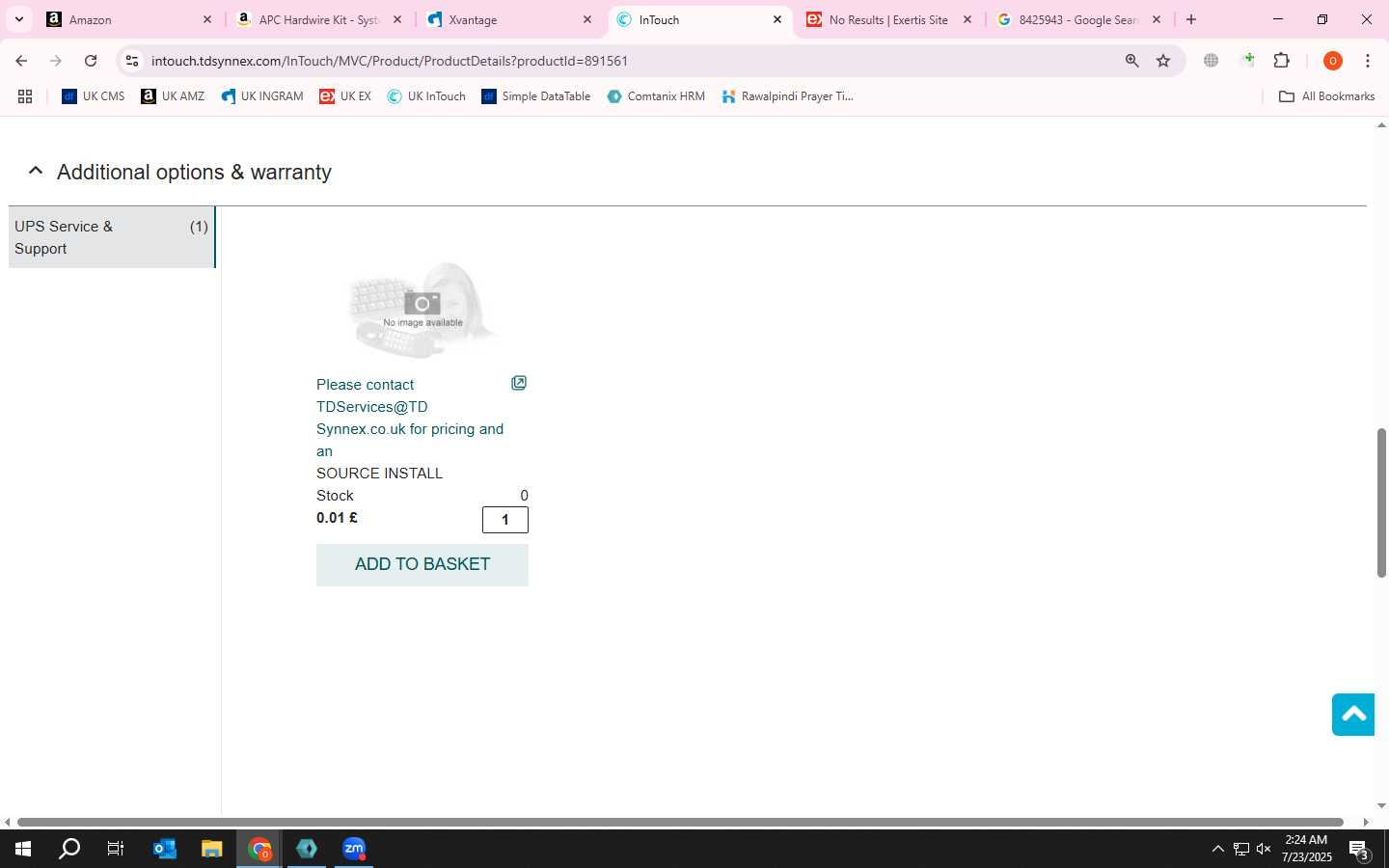Open Task View on taskbar
The image size is (1389, 868).
(116, 849)
